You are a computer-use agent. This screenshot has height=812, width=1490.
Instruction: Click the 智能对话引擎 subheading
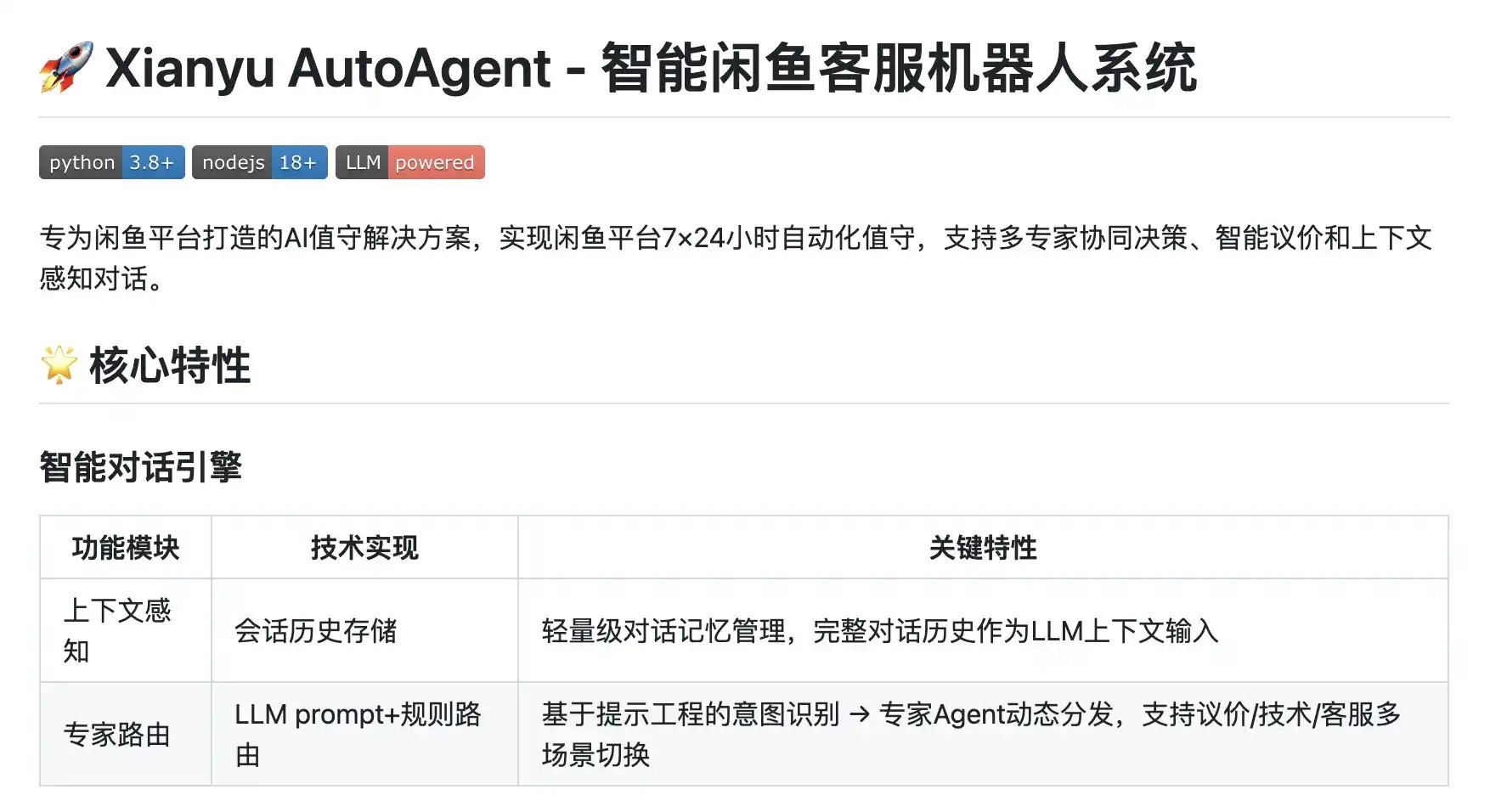click(141, 467)
